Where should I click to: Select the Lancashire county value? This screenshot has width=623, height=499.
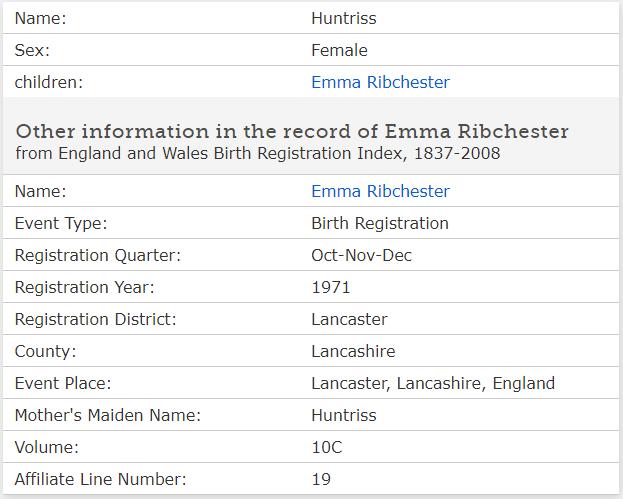pos(353,351)
